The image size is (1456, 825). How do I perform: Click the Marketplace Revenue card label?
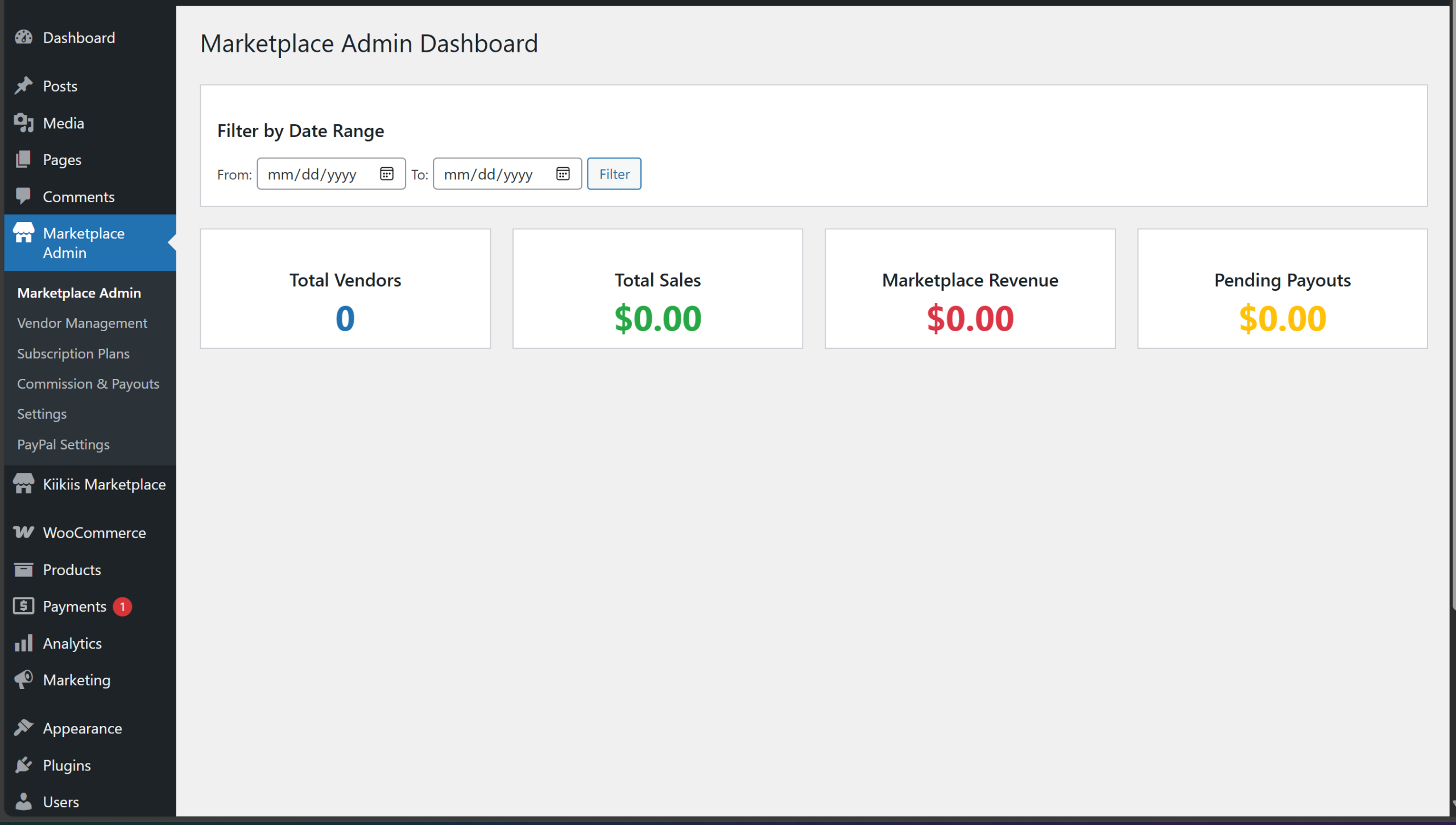970,280
